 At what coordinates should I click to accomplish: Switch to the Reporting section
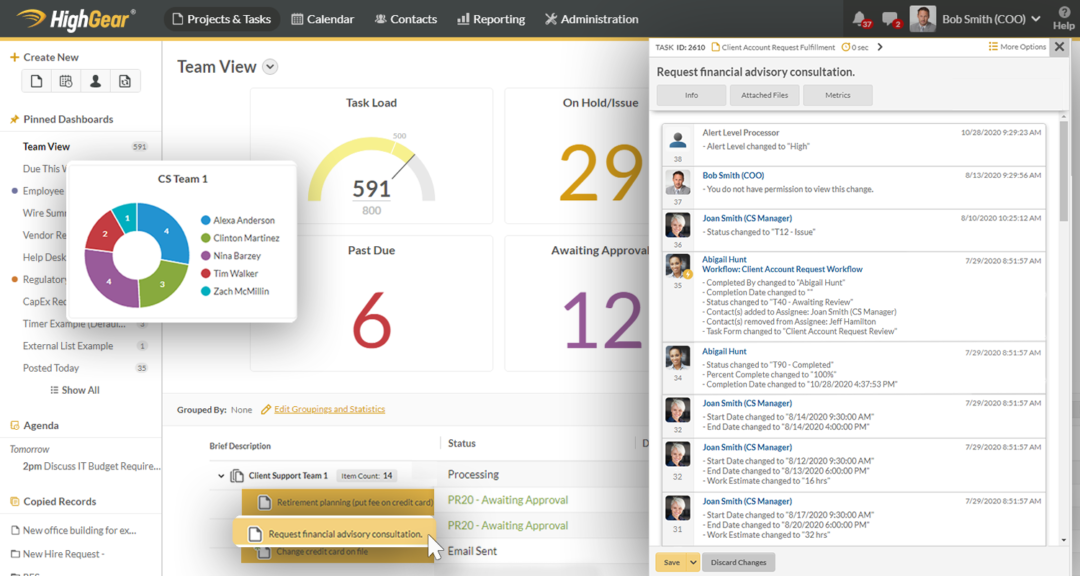tap(491, 18)
